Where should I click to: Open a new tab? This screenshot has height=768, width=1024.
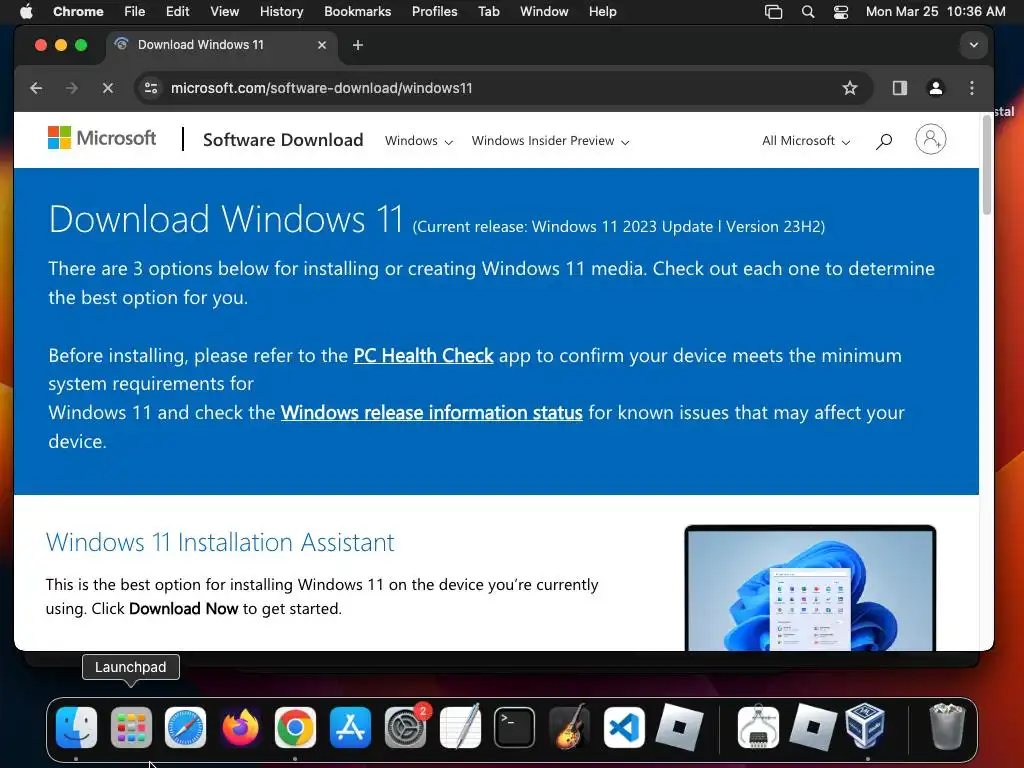pos(357,45)
